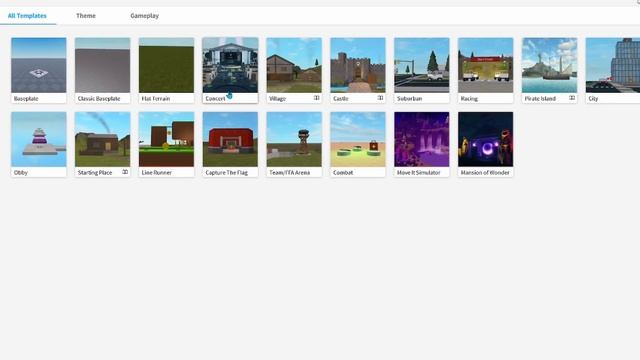The height and width of the screenshot is (360, 640).
Task: Click the Flat Terrain label text
Action: point(156,99)
